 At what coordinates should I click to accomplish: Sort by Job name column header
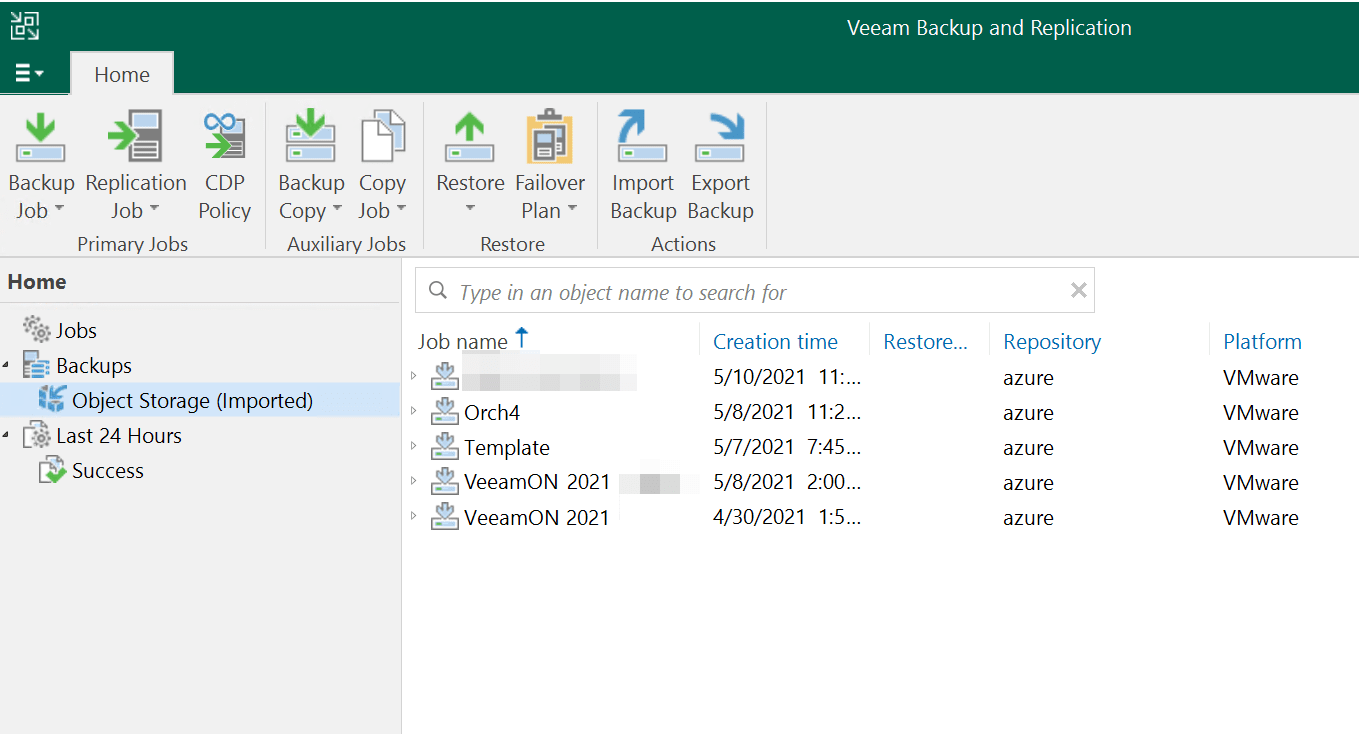coord(463,342)
